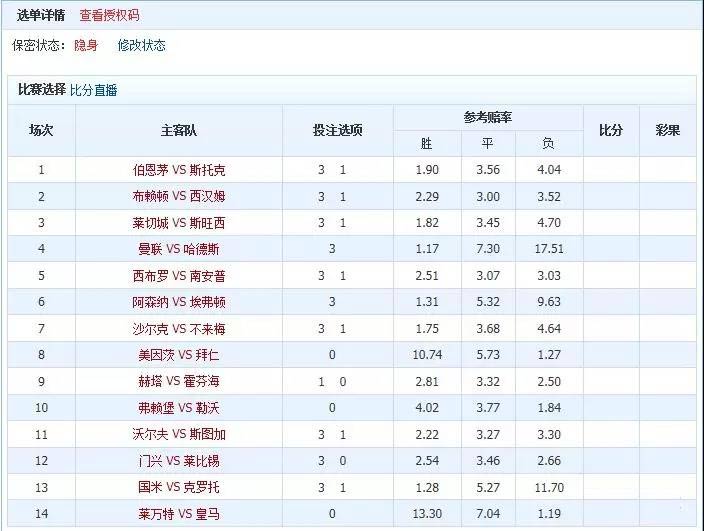The height and width of the screenshot is (531, 704).
Task: Open the 比分直播 live score link
Action: [x=93, y=90]
